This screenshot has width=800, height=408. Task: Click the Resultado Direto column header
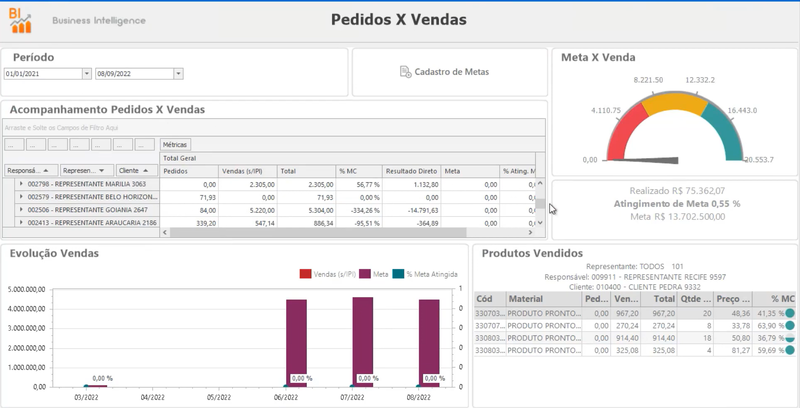click(x=411, y=171)
